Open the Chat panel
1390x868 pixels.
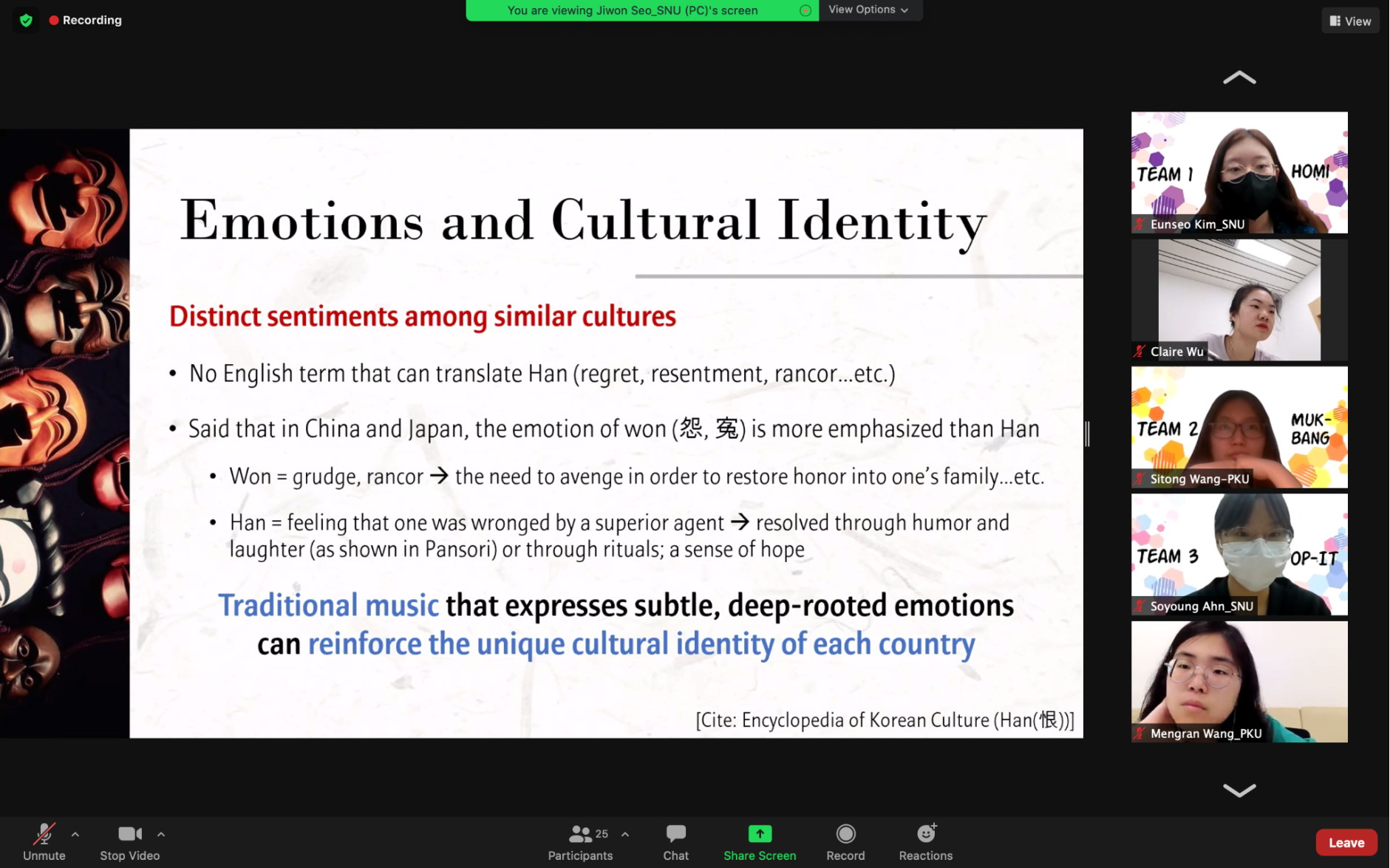675,842
